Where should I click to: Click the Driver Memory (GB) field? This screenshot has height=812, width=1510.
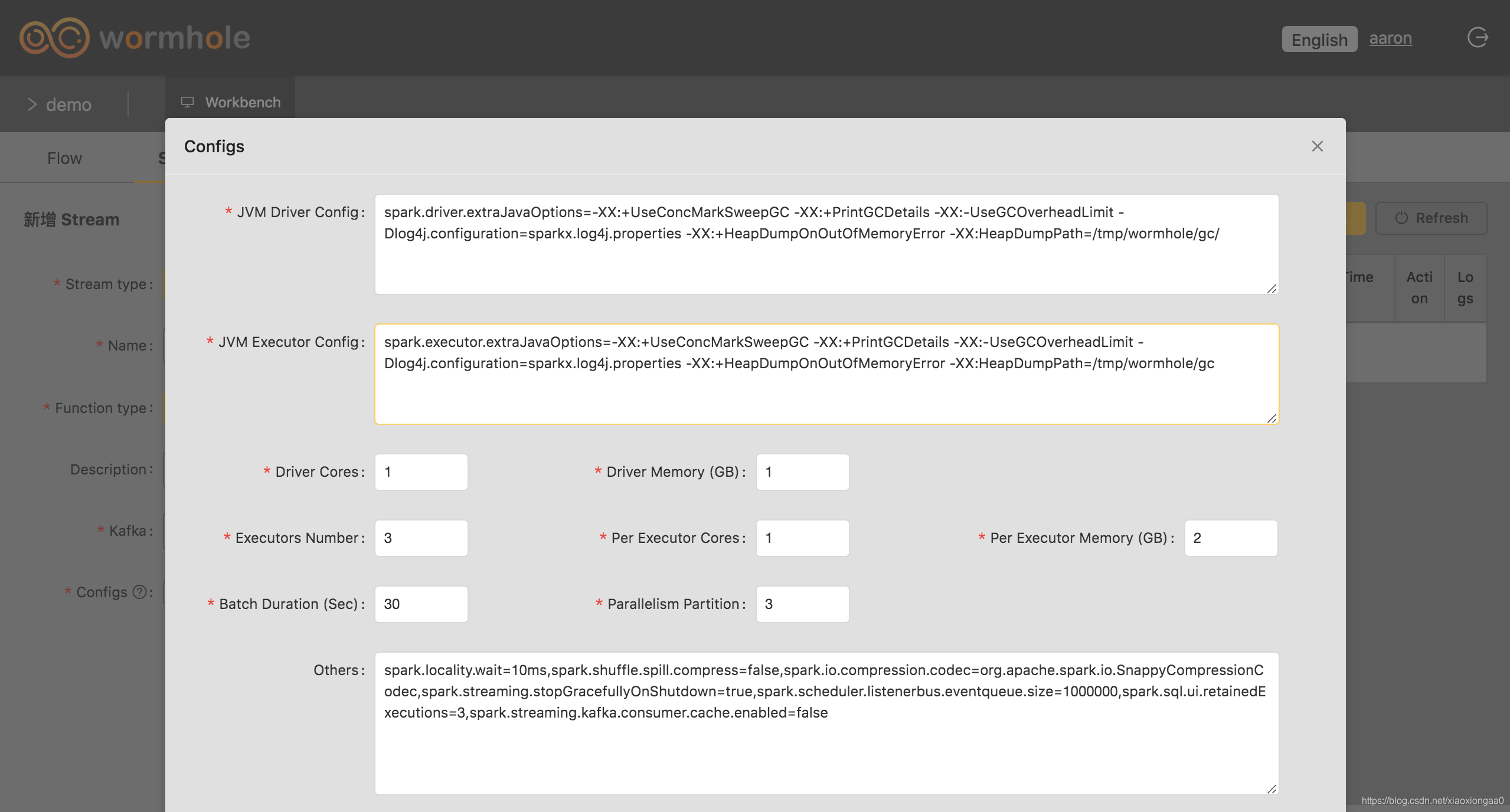coord(802,472)
